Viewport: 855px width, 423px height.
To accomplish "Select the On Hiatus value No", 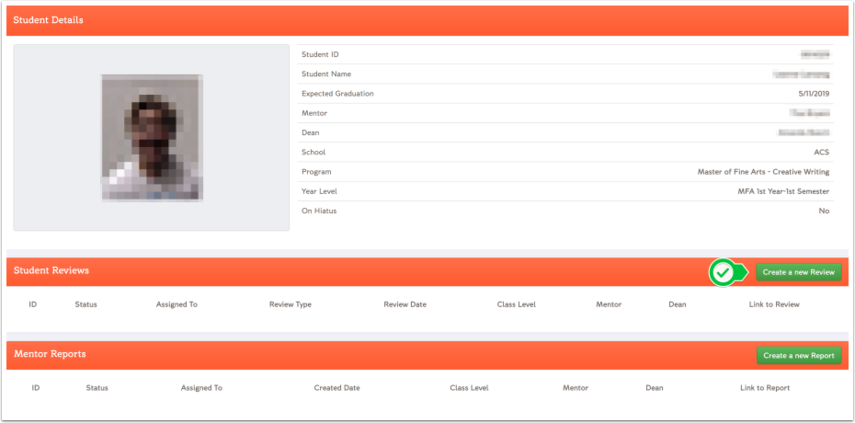I will [x=824, y=211].
